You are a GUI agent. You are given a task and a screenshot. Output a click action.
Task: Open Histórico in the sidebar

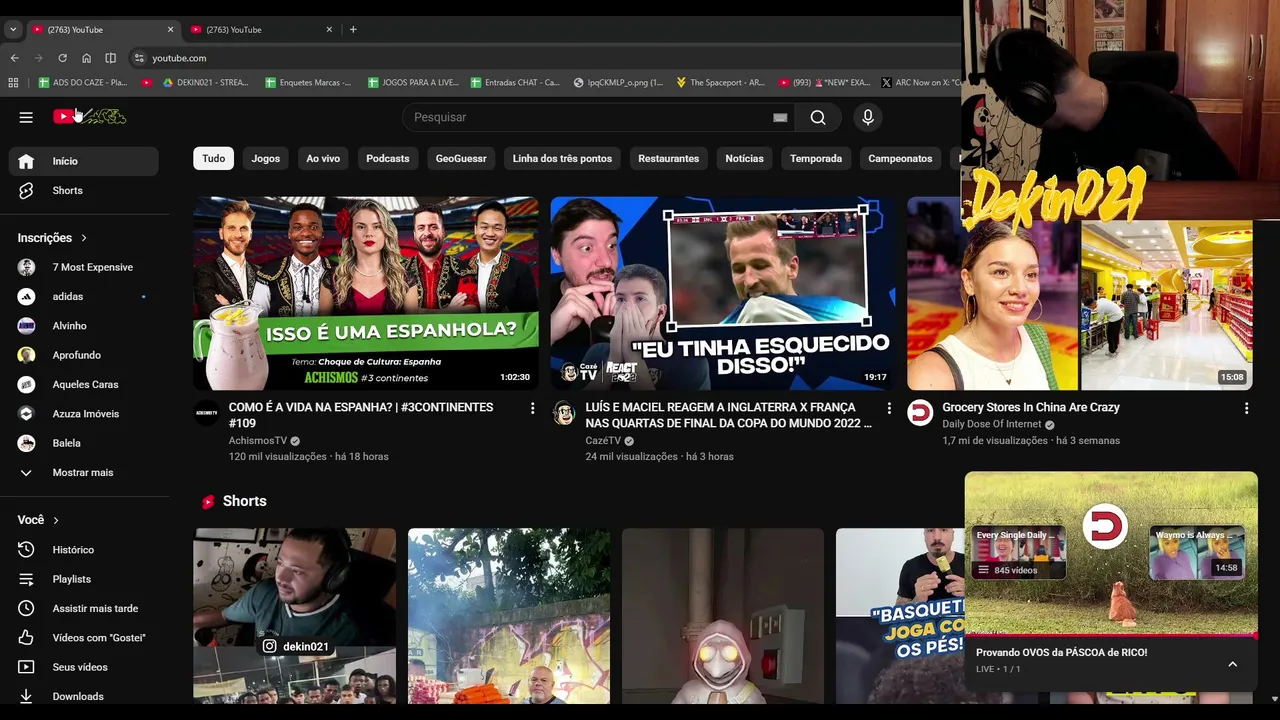click(x=84, y=550)
